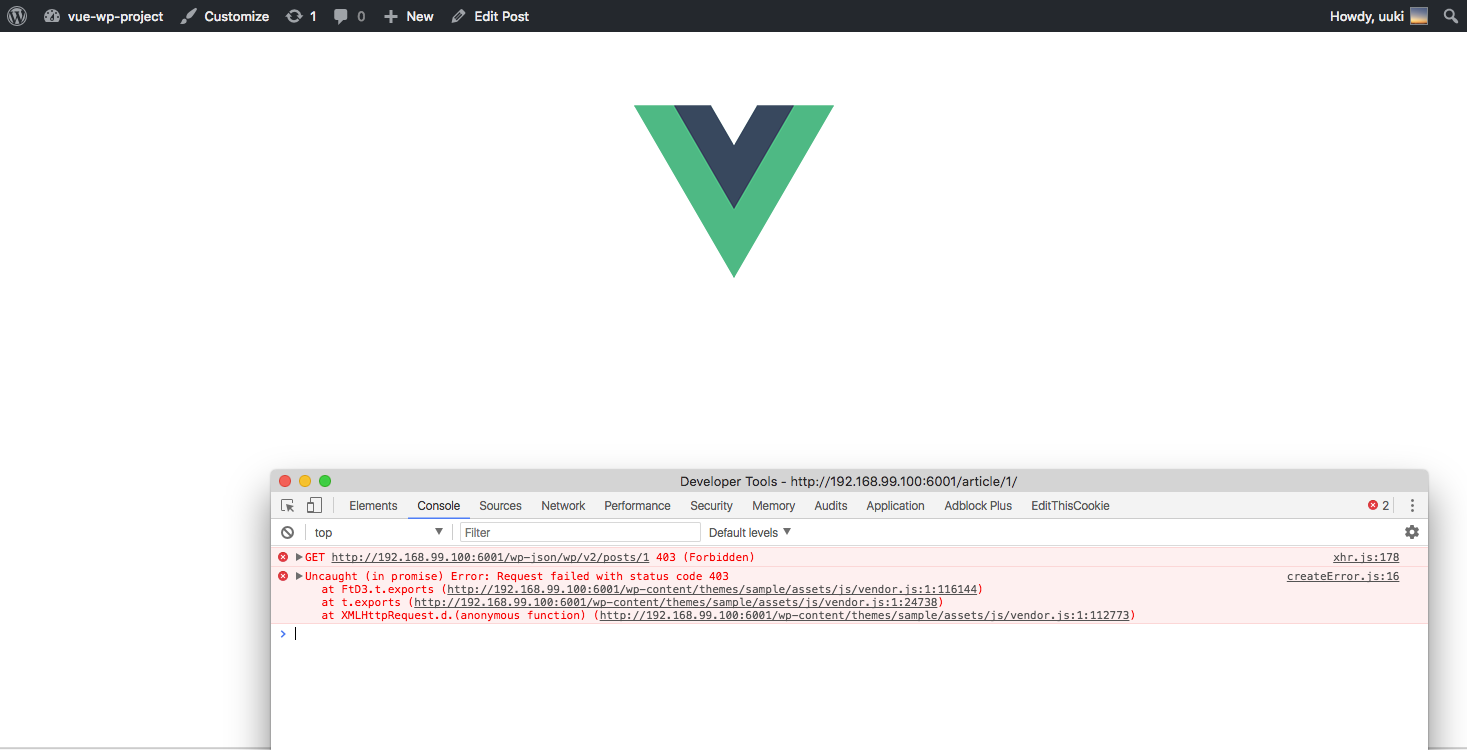1467x750 pixels.
Task: Open the createError.js:16 source link
Action: (1343, 576)
